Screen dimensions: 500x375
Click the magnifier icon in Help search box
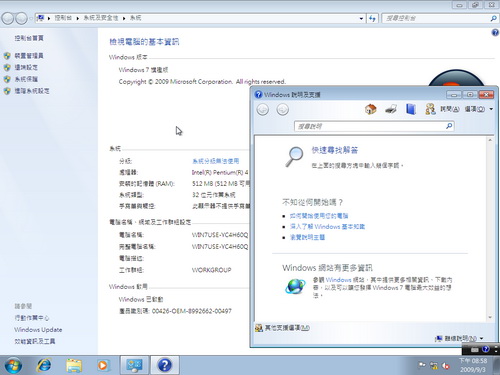pos(449,126)
